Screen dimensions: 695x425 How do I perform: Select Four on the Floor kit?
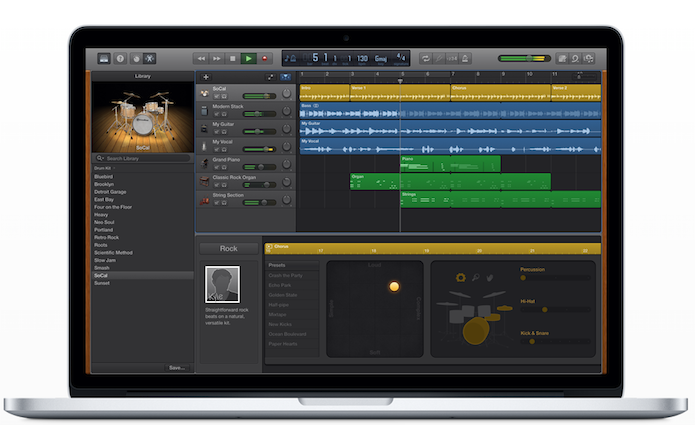coord(113,207)
